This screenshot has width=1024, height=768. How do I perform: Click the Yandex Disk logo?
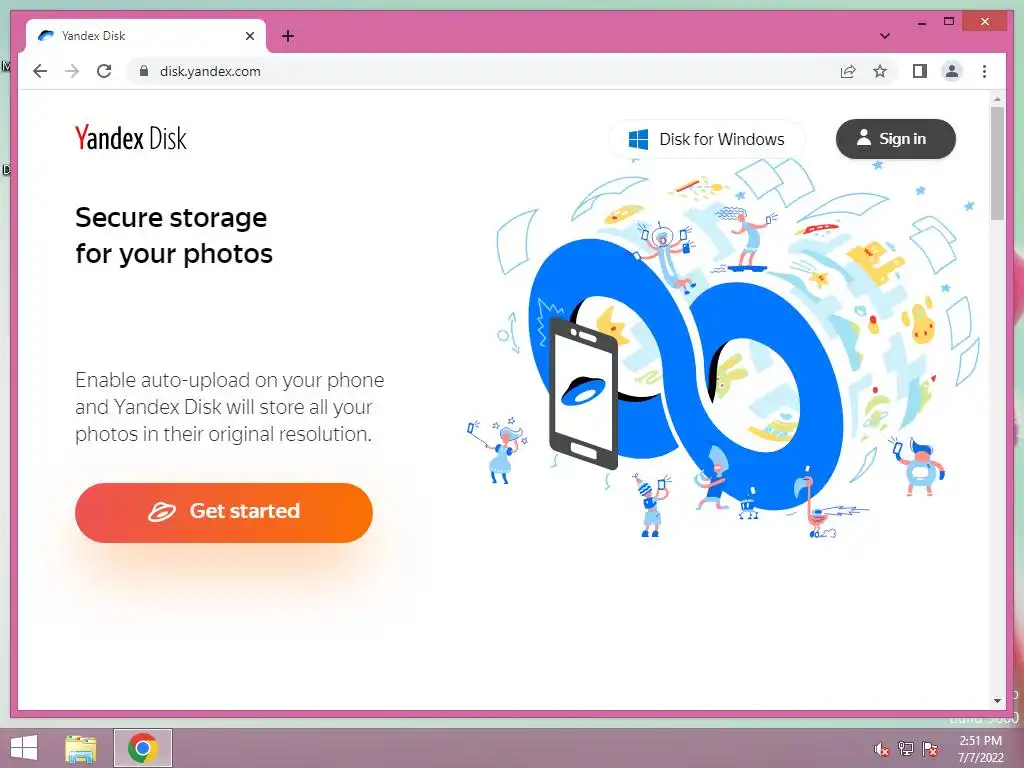pos(131,138)
